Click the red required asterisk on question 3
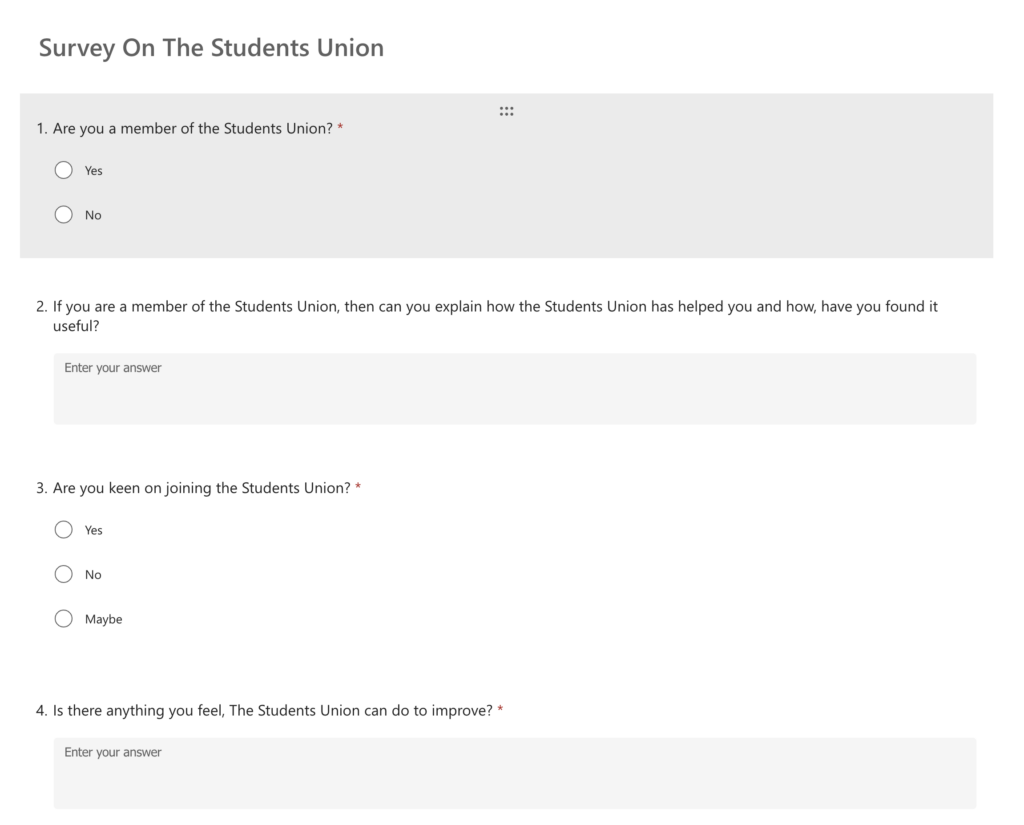1024x825 pixels. pyautogui.click(x=358, y=487)
